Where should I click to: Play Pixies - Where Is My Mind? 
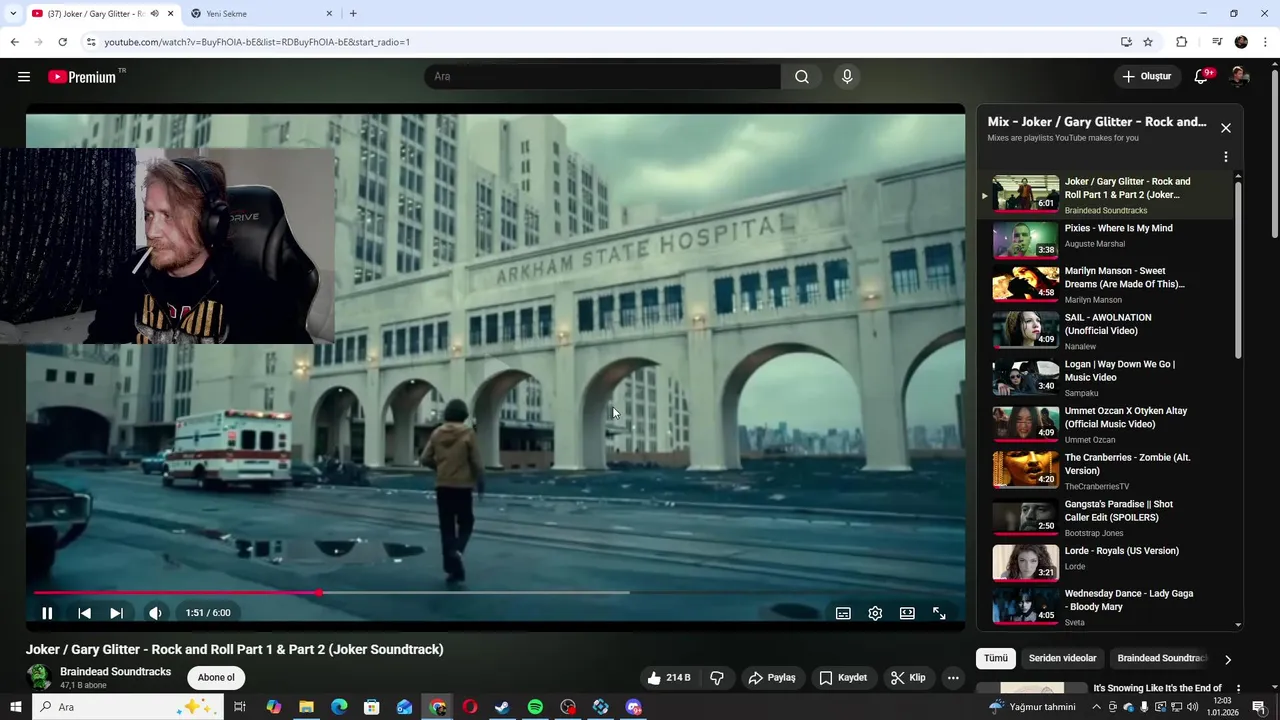1105,238
